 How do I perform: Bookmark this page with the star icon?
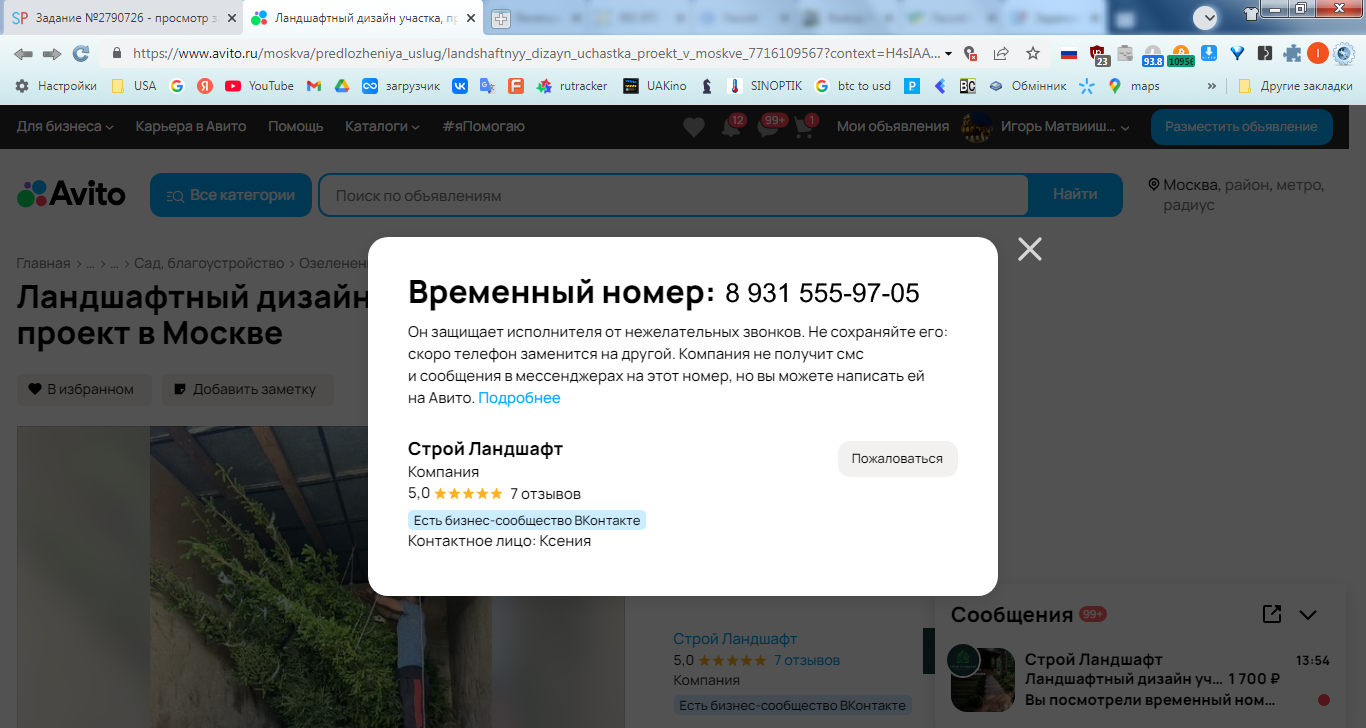click(1033, 54)
